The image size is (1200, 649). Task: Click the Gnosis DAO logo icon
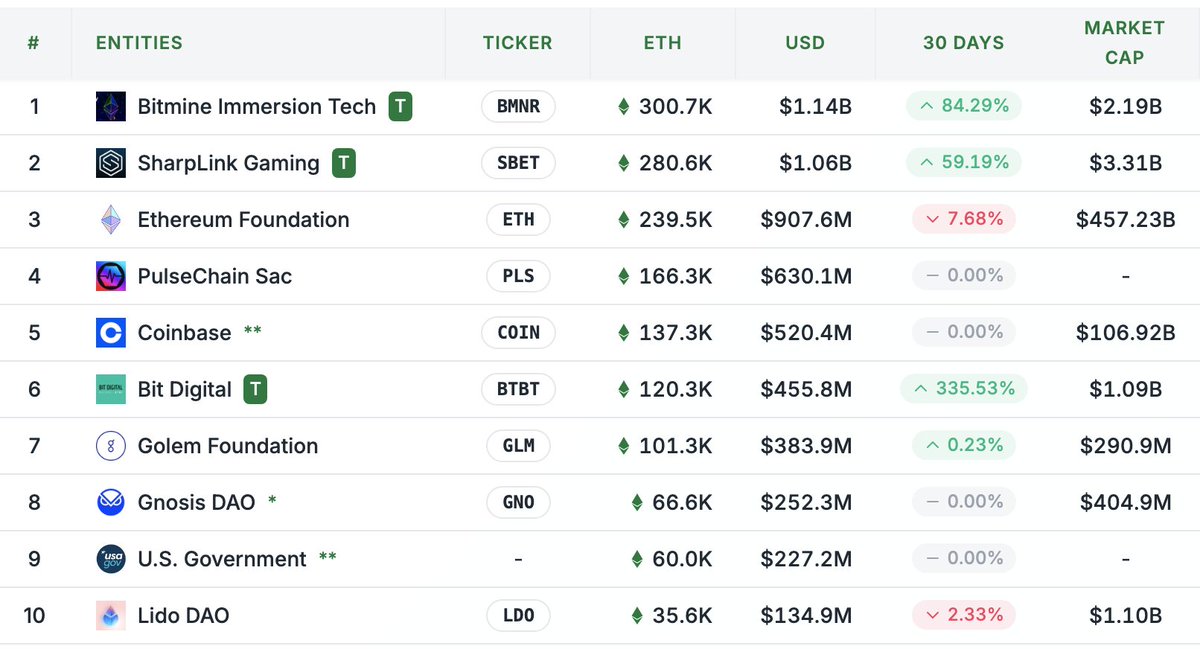click(x=111, y=502)
